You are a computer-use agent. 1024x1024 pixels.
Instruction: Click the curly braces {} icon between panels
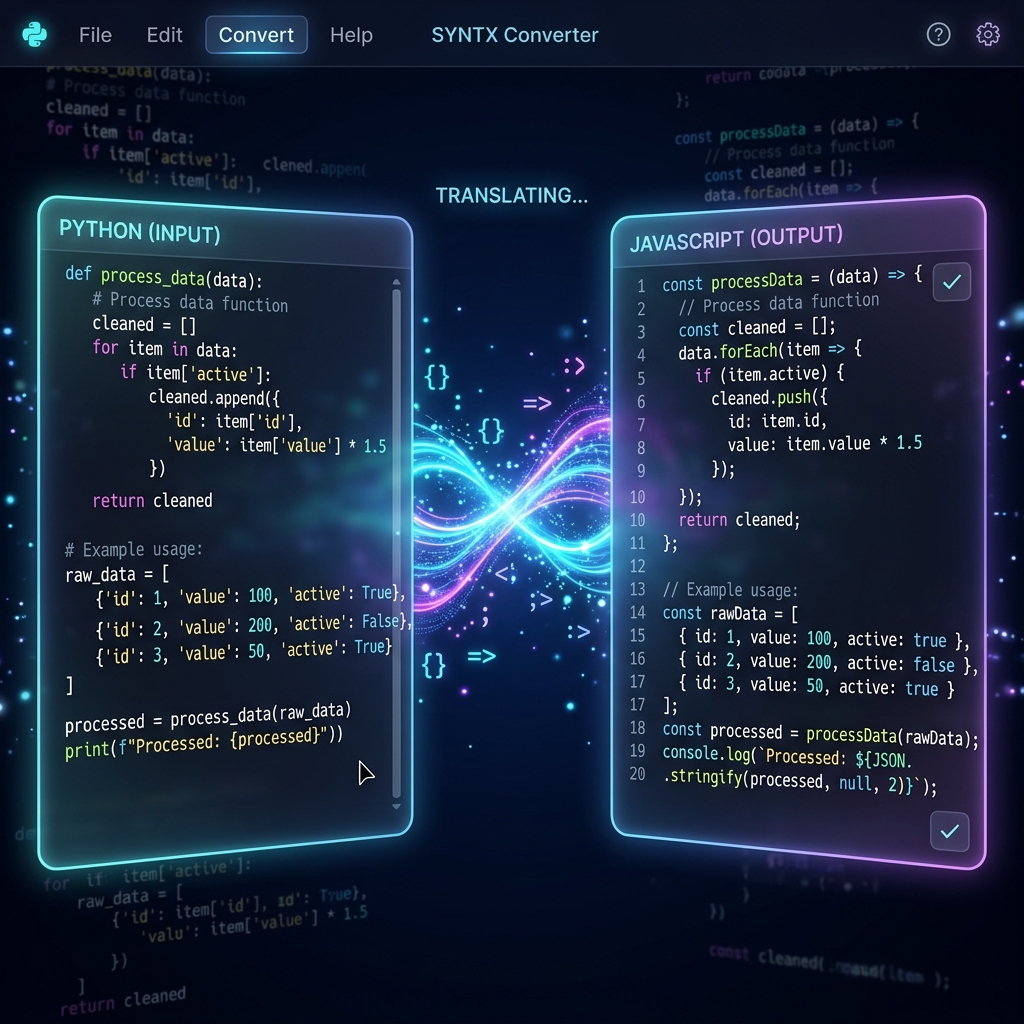[x=437, y=376]
